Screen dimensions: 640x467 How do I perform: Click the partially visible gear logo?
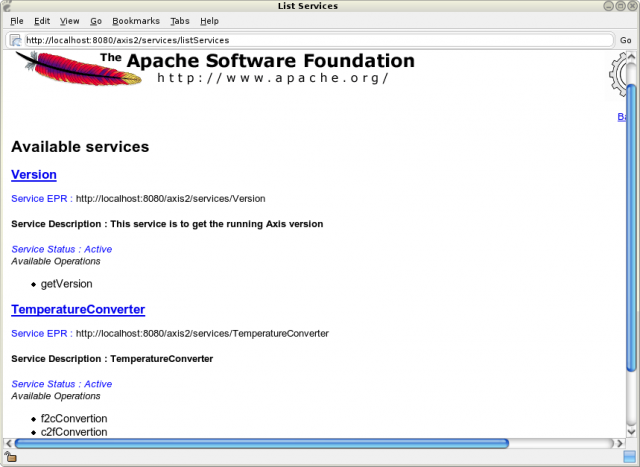tap(617, 74)
